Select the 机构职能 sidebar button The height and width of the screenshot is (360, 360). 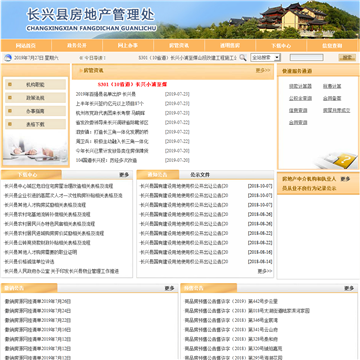(35, 85)
